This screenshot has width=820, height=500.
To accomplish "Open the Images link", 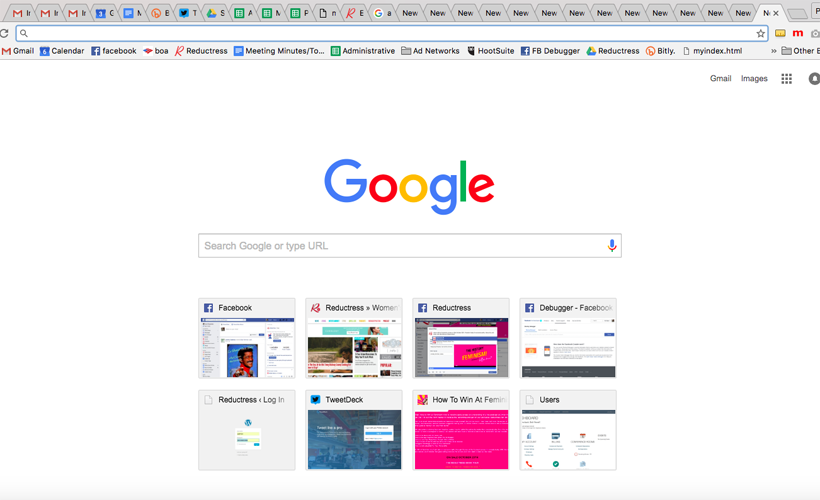I will coord(754,79).
